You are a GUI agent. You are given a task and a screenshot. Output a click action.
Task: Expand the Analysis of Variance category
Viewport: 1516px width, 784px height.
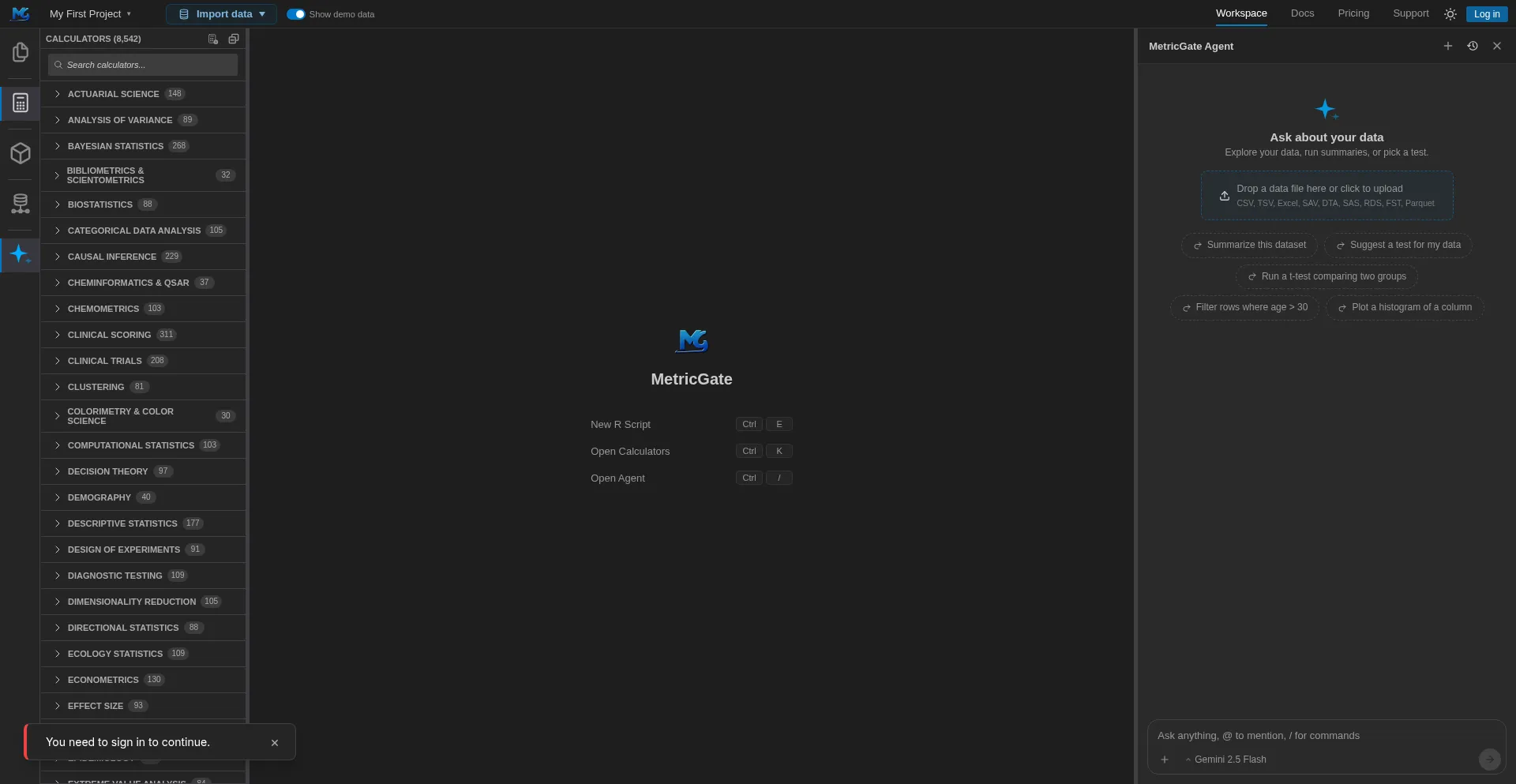point(143,120)
